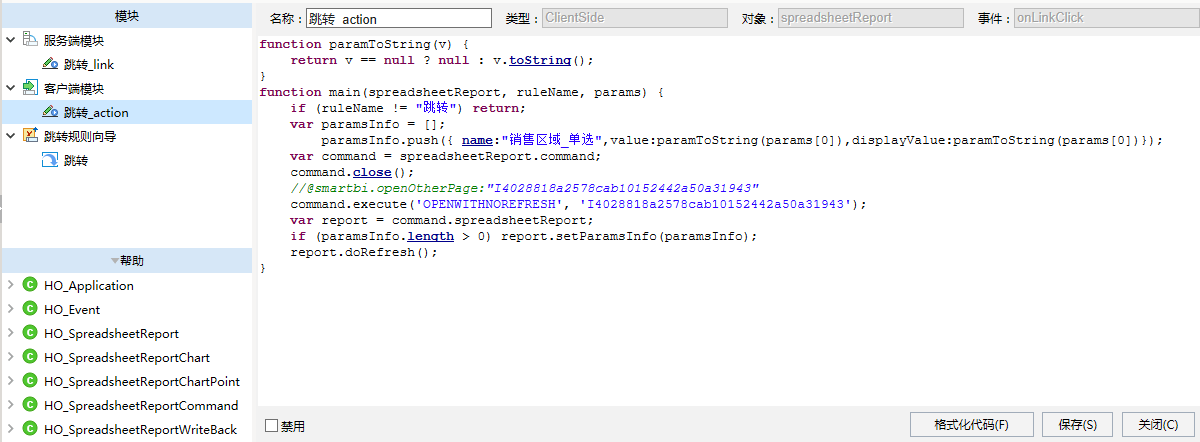
Task: Click the paramsInfo.push code line
Action: pos(742,140)
